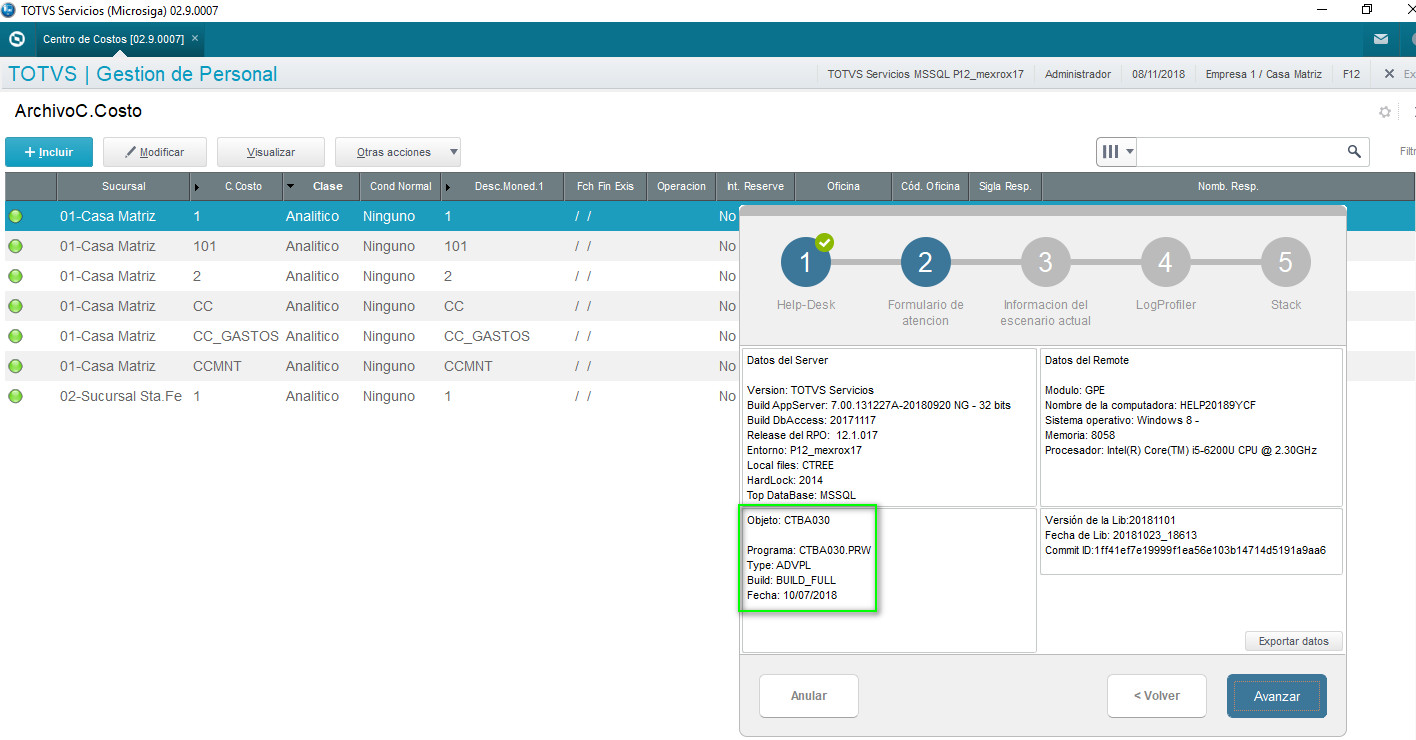
Task: Click the Int. Reserve column header
Action: tap(756, 186)
